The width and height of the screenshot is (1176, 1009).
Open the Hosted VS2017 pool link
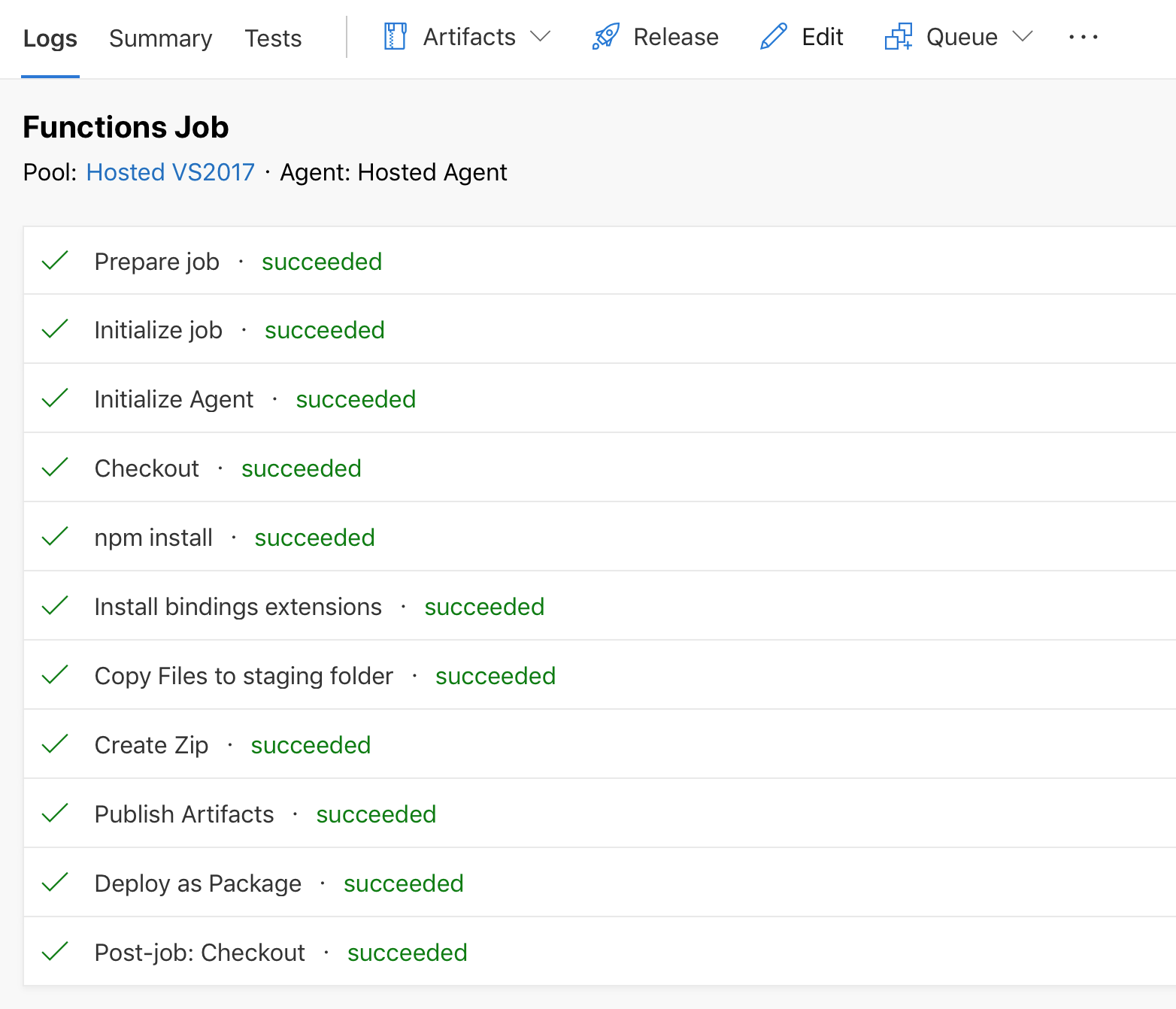(170, 172)
